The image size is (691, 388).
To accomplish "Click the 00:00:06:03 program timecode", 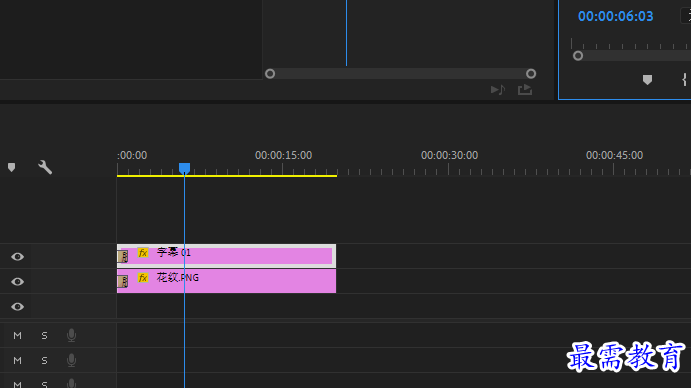I will pyautogui.click(x=615, y=16).
